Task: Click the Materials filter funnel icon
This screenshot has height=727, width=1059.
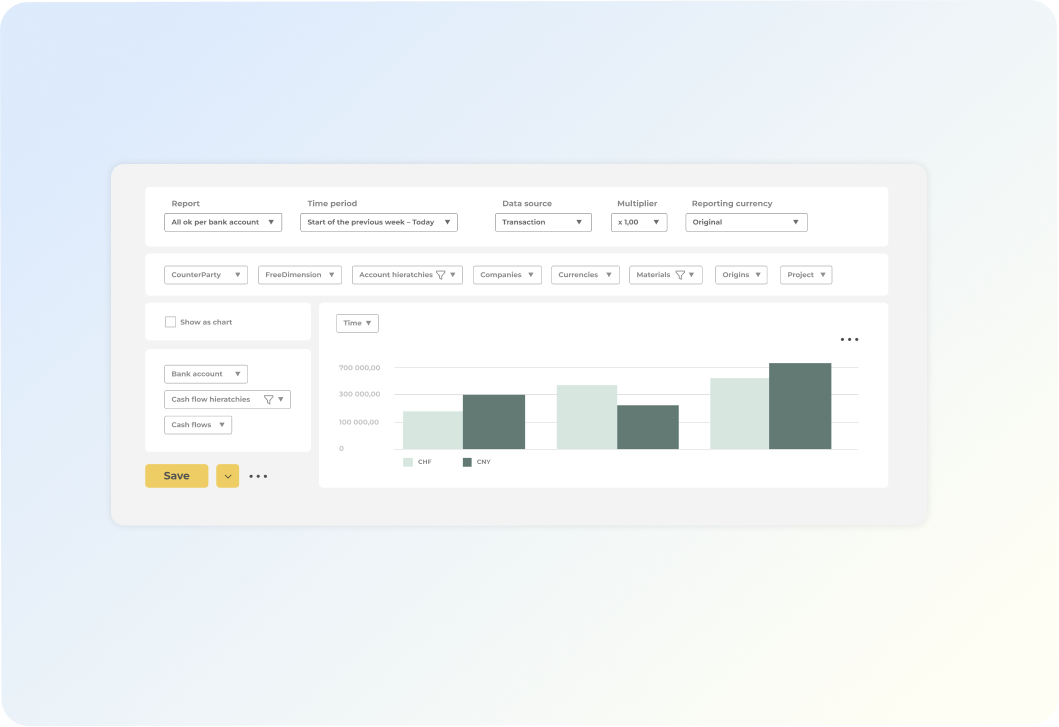Action: 680,275
